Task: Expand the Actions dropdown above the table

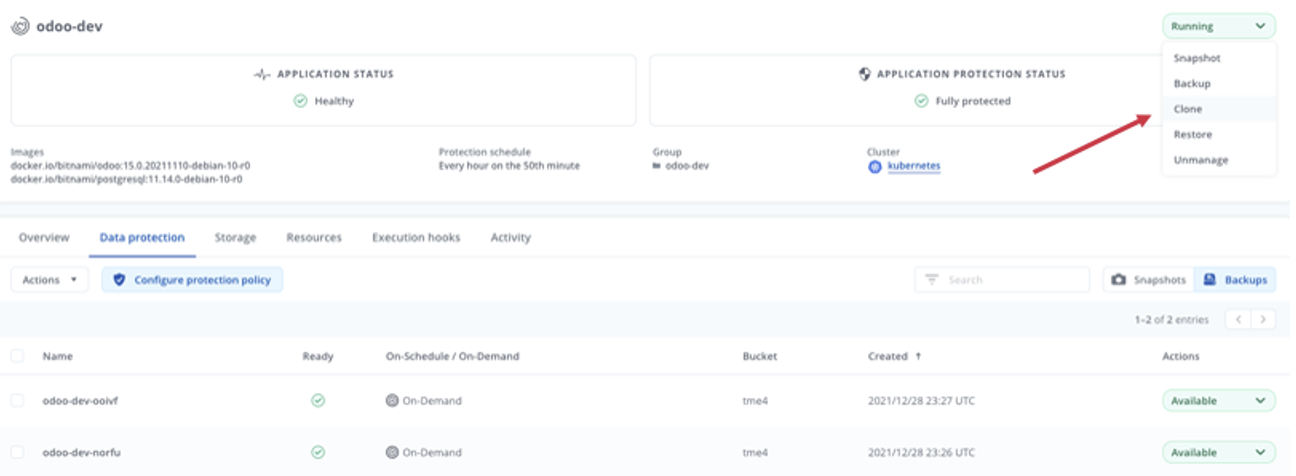Action: 49,280
